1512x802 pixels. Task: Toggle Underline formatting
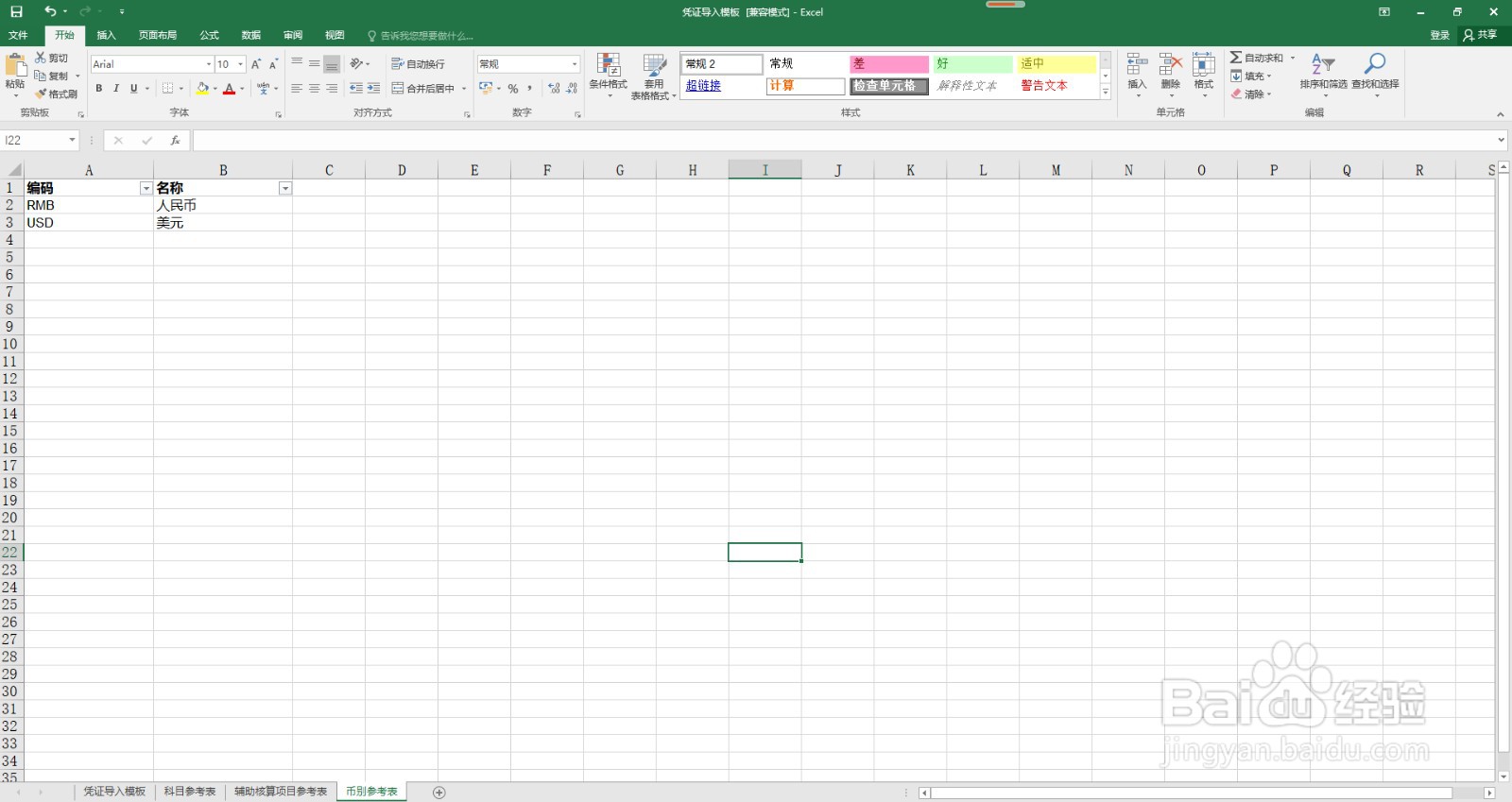[x=133, y=88]
